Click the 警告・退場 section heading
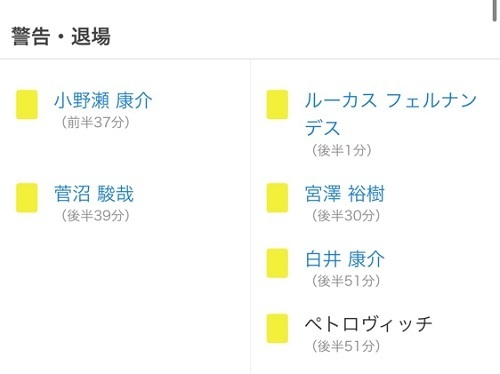The image size is (500, 374). (x=61, y=36)
